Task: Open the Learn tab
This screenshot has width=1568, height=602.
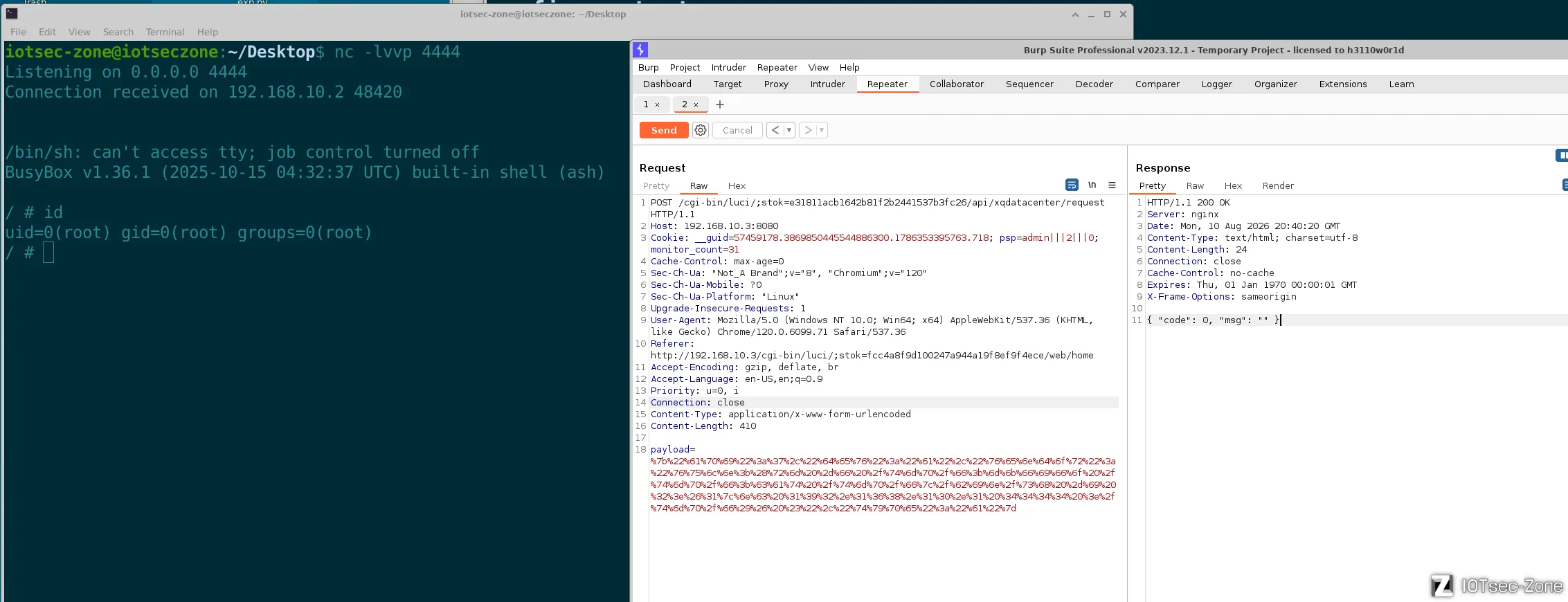Action: (x=1402, y=84)
